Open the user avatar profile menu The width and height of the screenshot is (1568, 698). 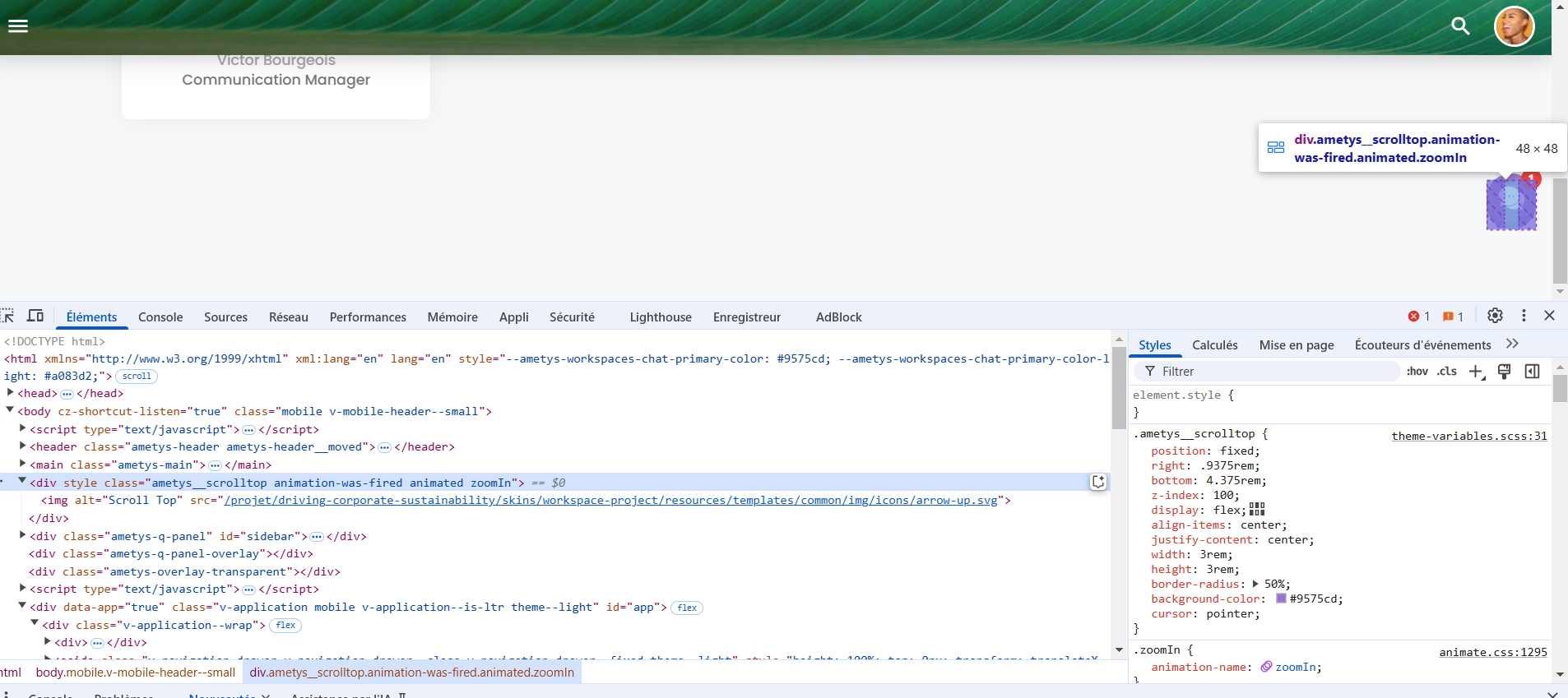1514,26
